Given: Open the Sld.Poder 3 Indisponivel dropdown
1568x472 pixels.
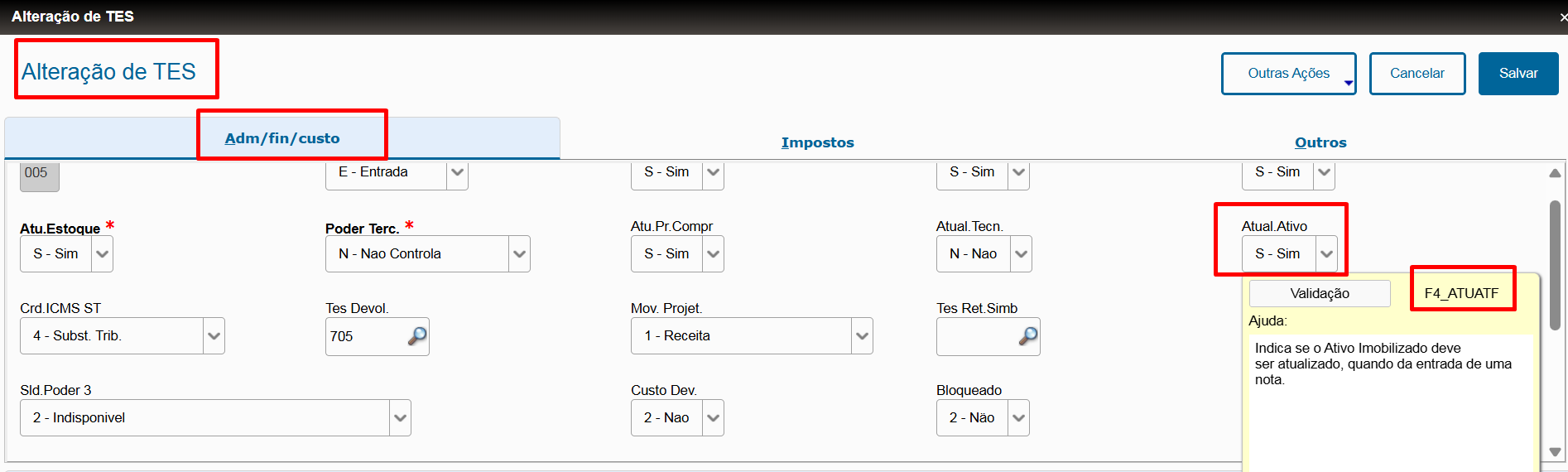Looking at the screenshot, I should (400, 418).
